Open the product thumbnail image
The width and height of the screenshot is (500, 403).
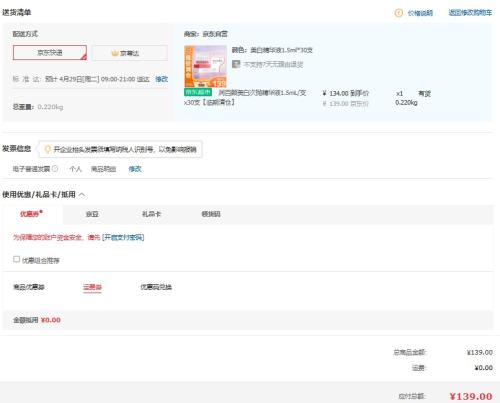pos(205,66)
